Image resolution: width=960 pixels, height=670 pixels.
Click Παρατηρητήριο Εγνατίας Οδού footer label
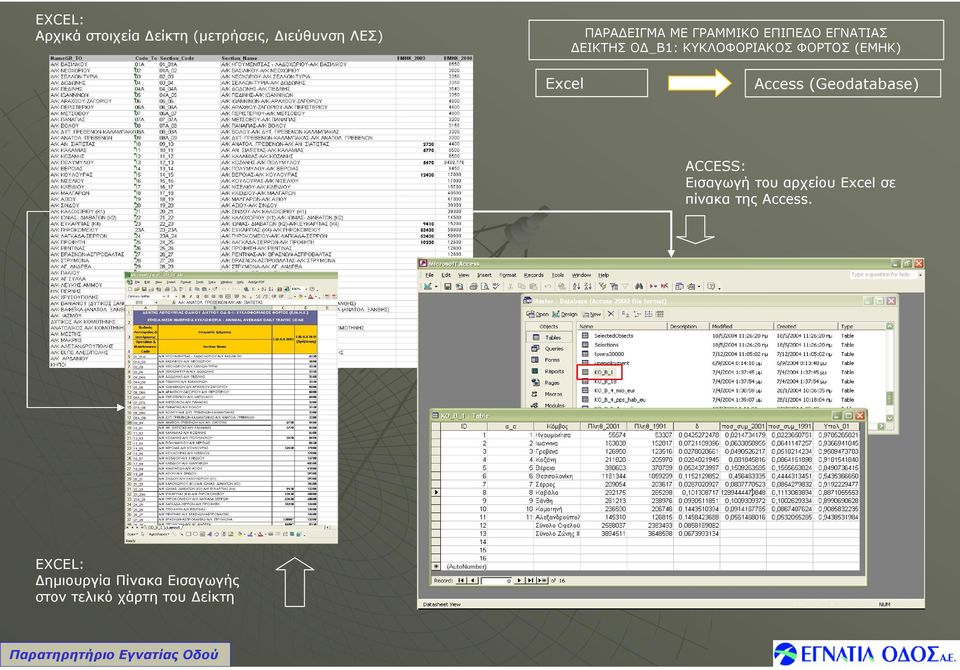(115, 655)
